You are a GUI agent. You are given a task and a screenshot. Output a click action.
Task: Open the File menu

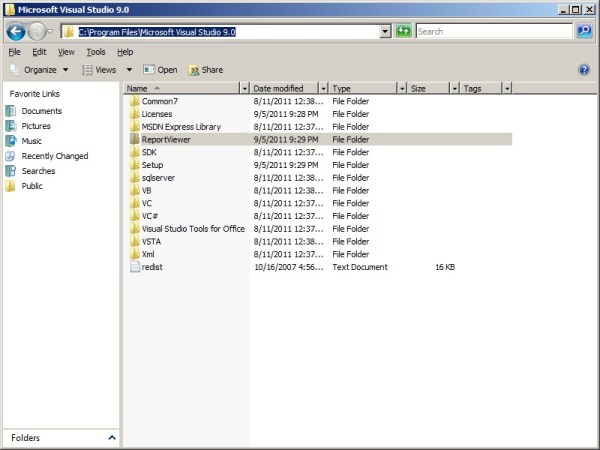[x=14, y=51]
